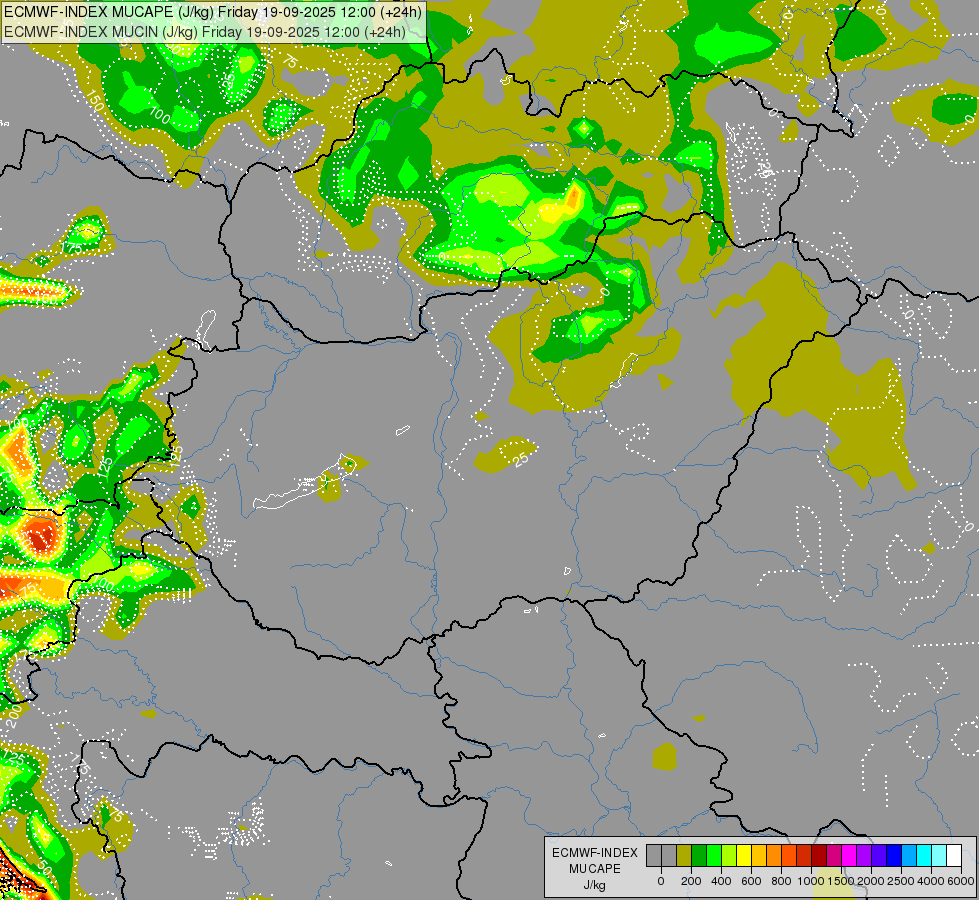Select the orange-red legend swatch
Screen dimensions: 979x900
789,855
